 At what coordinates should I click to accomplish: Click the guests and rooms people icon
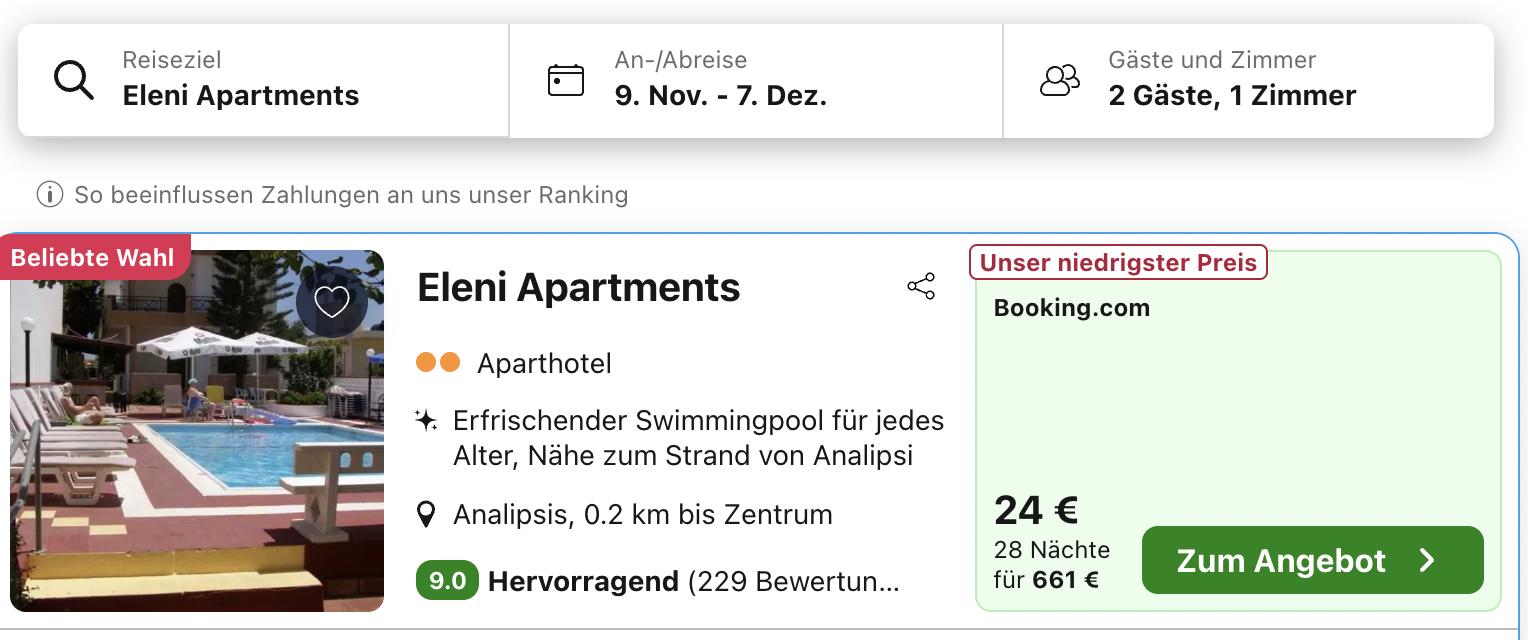click(x=1060, y=80)
